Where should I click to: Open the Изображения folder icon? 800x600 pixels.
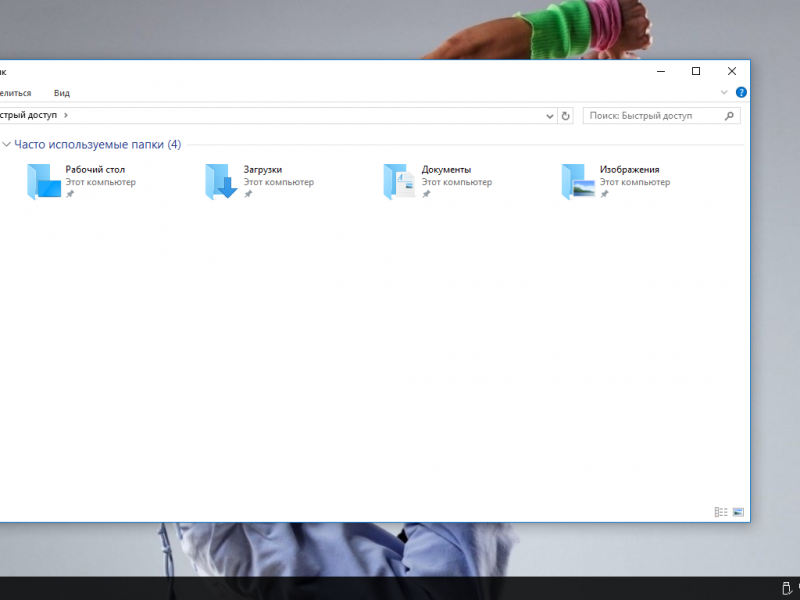pos(578,182)
